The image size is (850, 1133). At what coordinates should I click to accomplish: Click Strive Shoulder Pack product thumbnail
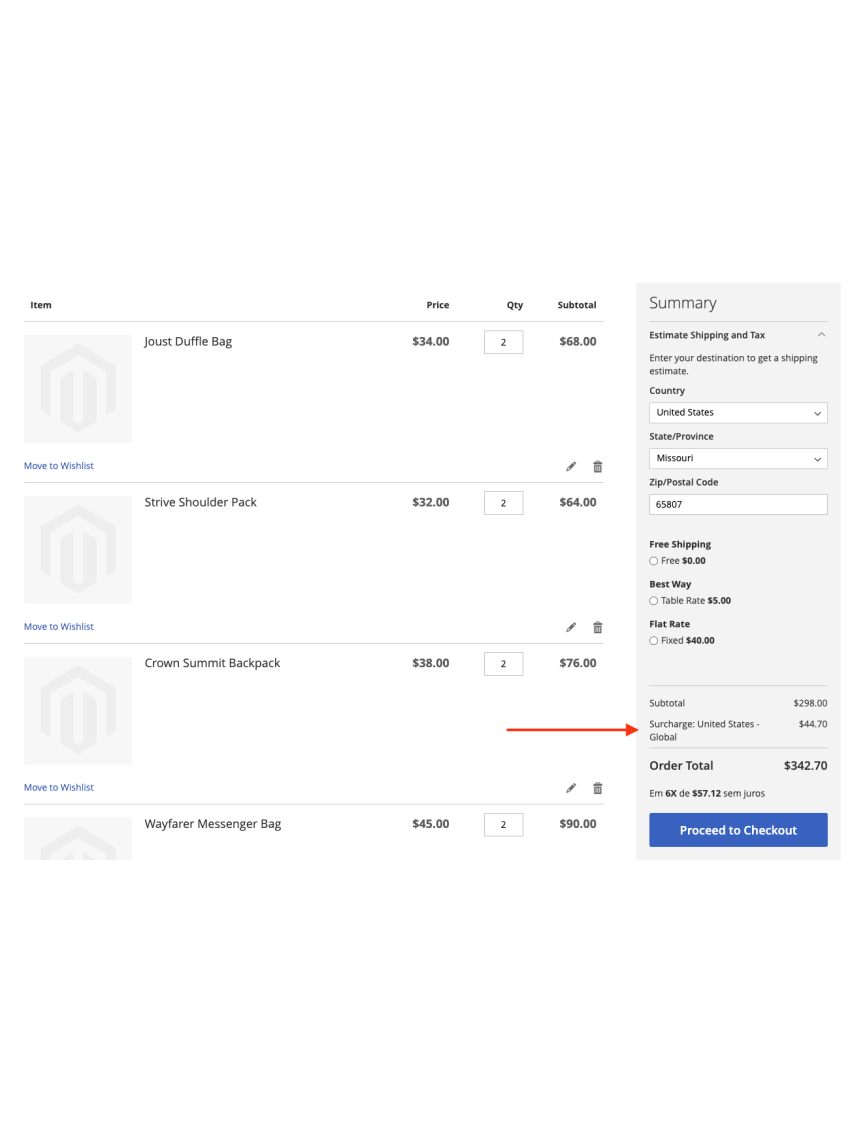click(78, 549)
